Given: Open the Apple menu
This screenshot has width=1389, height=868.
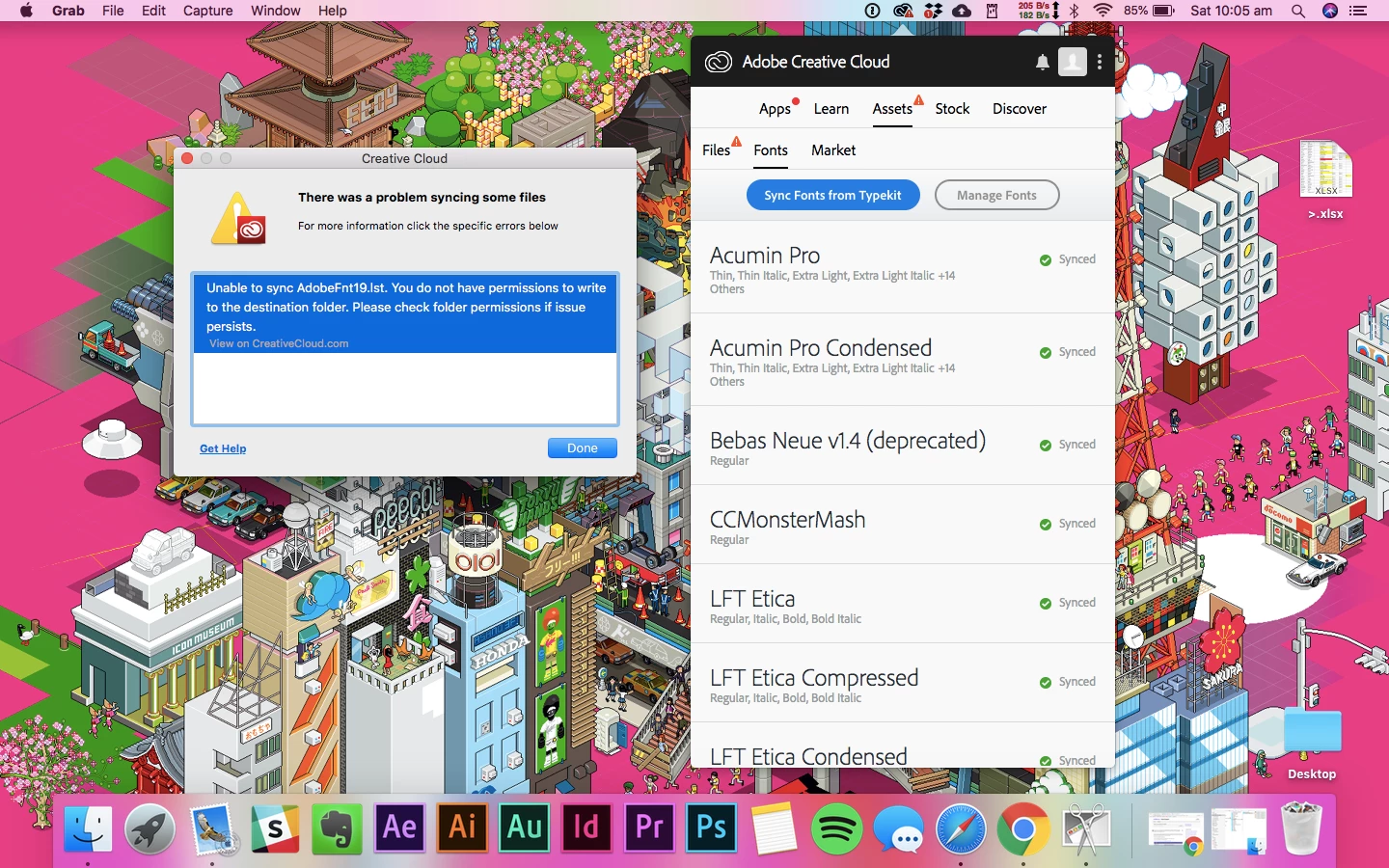Looking at the screenshot, I should 26,11.
